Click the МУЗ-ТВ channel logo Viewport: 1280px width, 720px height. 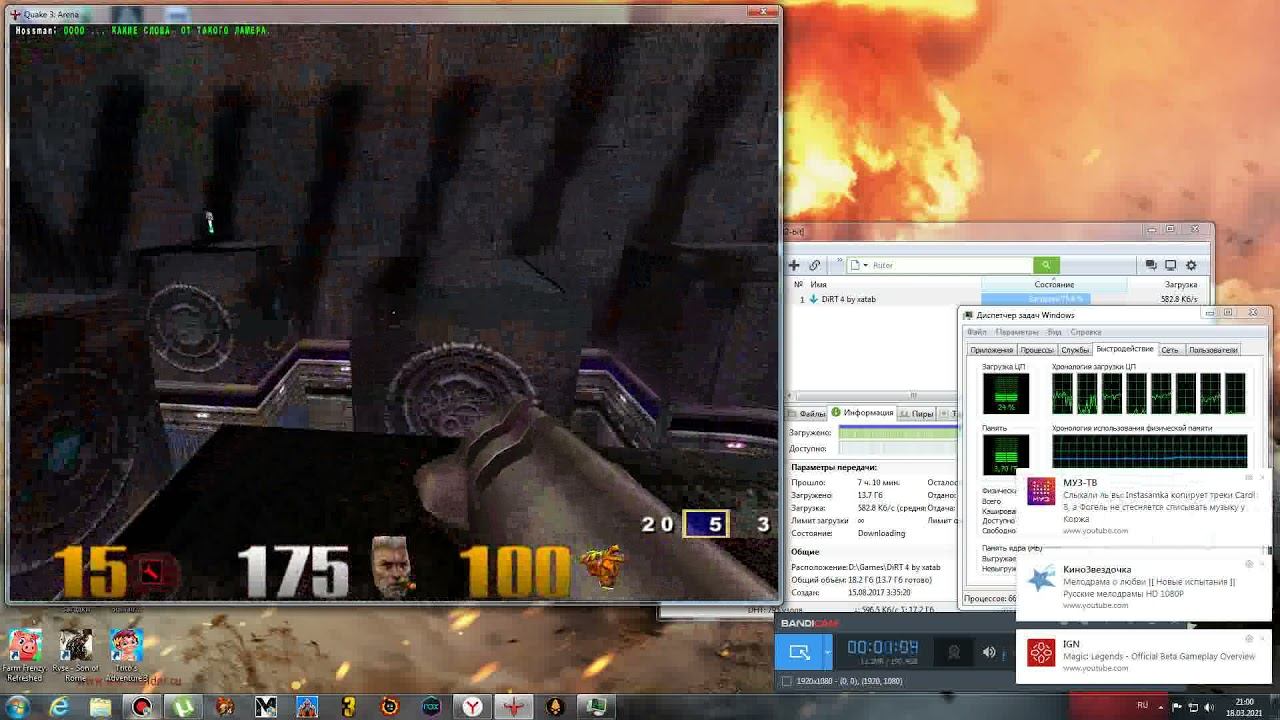click(1041, 491)
